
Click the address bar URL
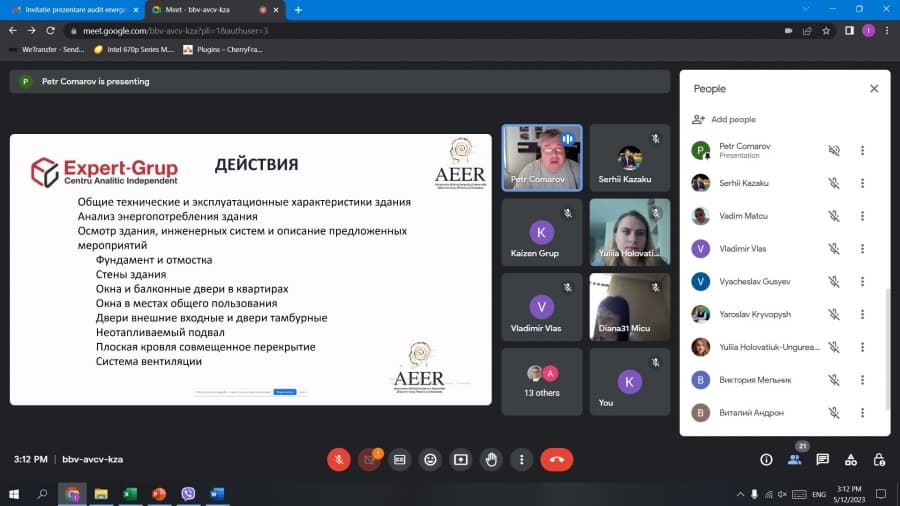pyautogui.click(x=175, y=31)
